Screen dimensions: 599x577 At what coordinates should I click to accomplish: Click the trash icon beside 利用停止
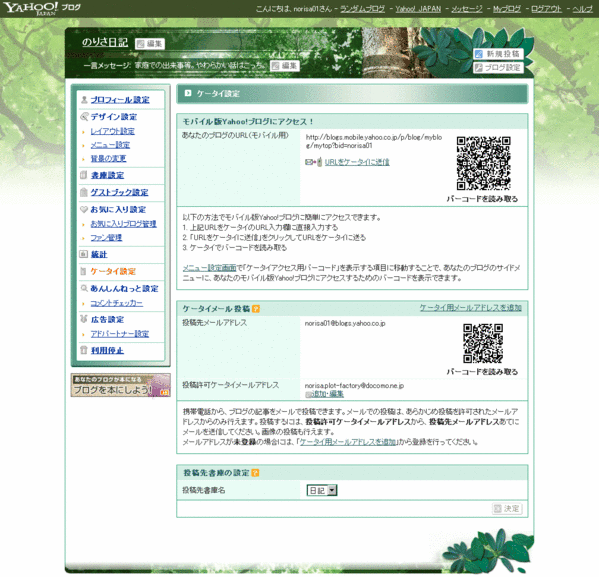click(x=84, y=350)
